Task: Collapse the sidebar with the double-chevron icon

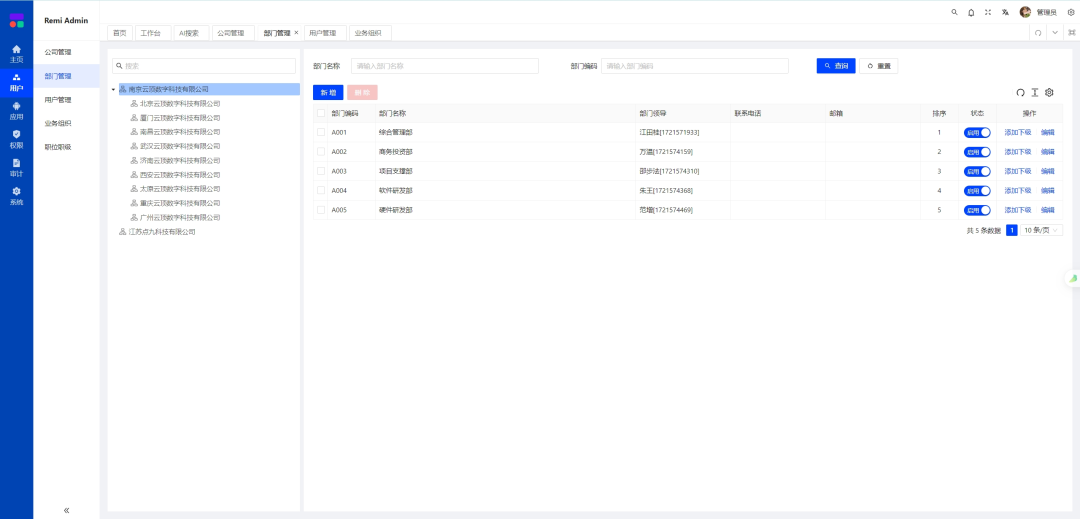Action: 67,509
